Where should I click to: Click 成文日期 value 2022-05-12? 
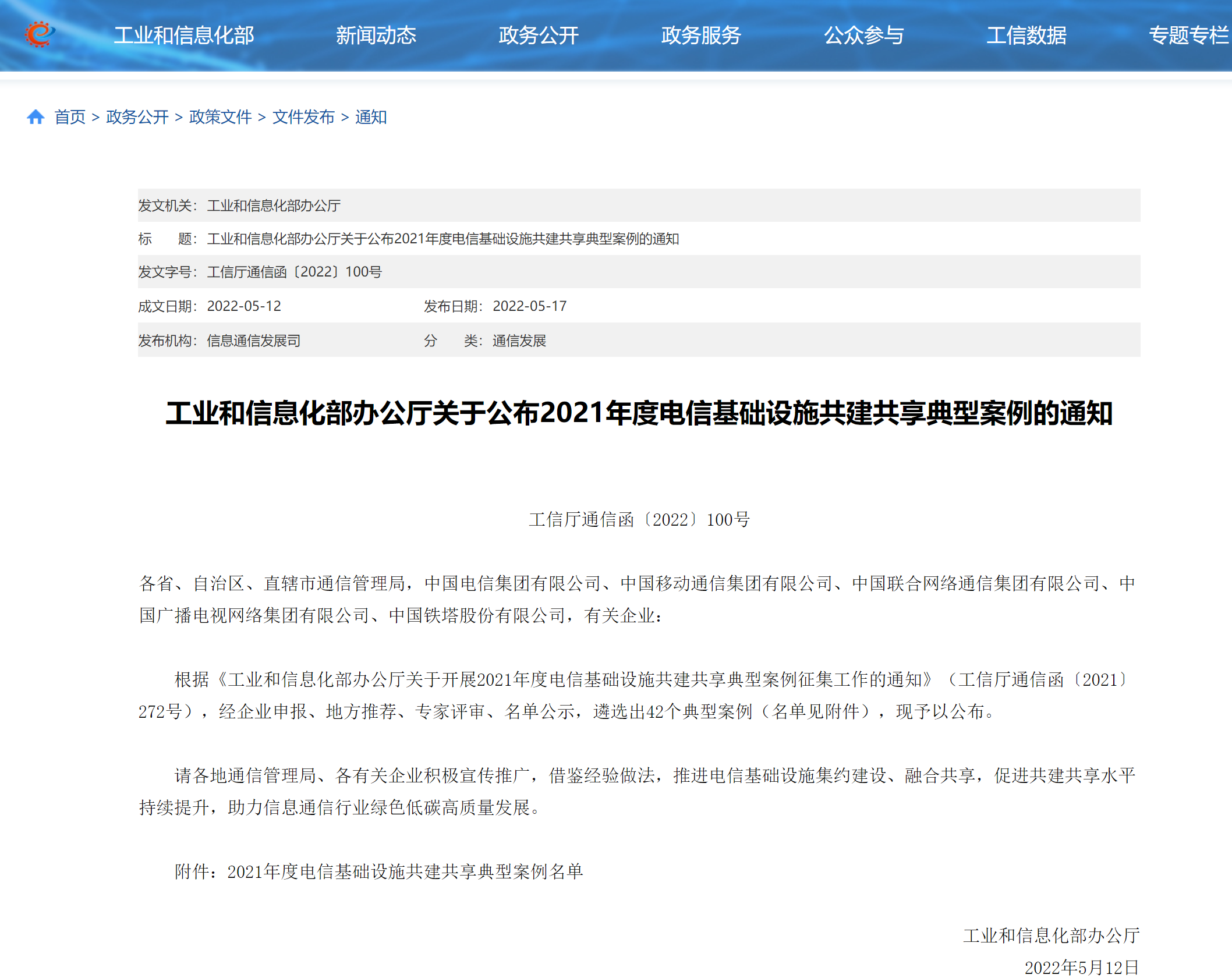(244, 306)
